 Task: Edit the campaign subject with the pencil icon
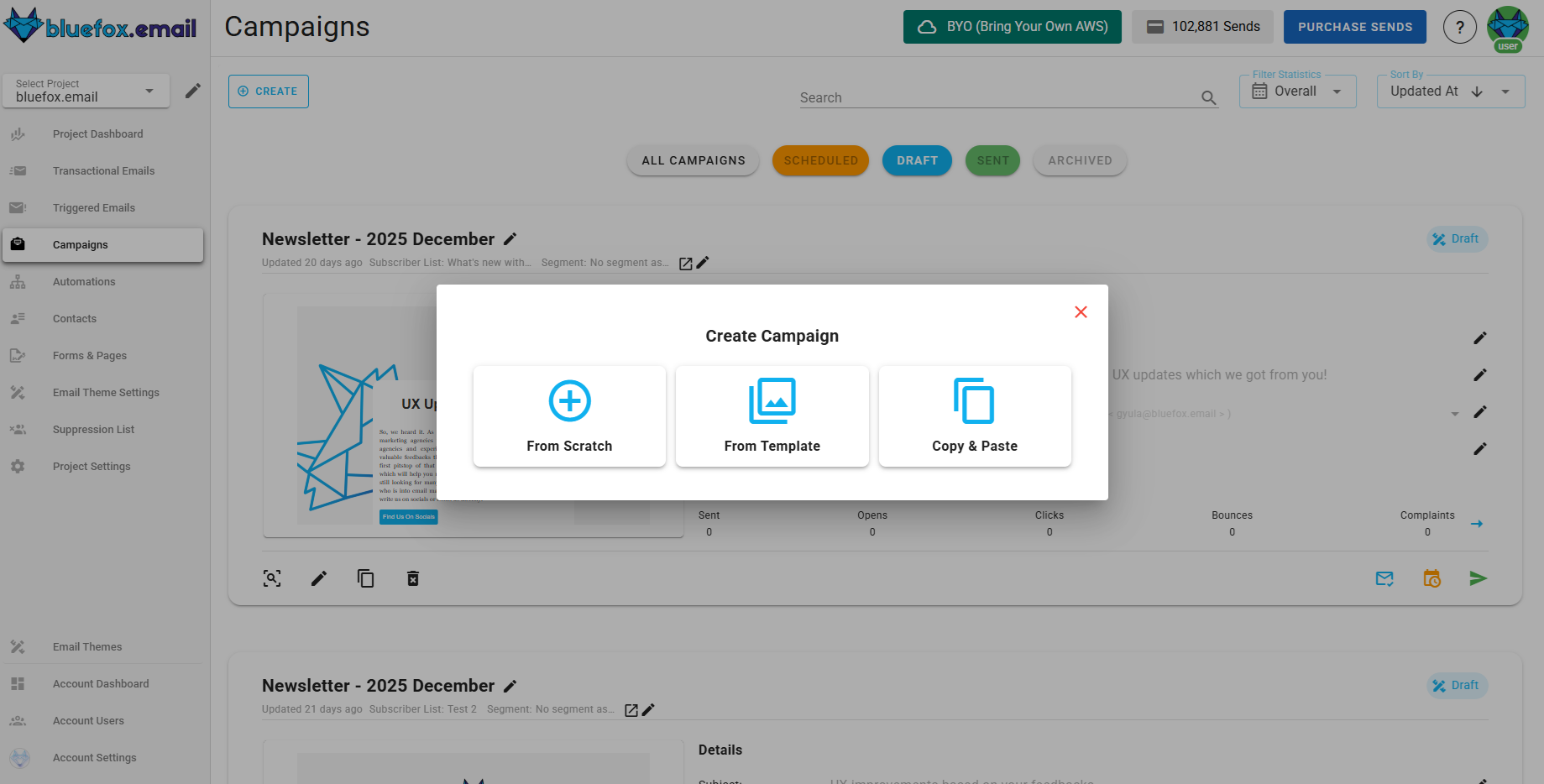click(x=1480, y=374)
